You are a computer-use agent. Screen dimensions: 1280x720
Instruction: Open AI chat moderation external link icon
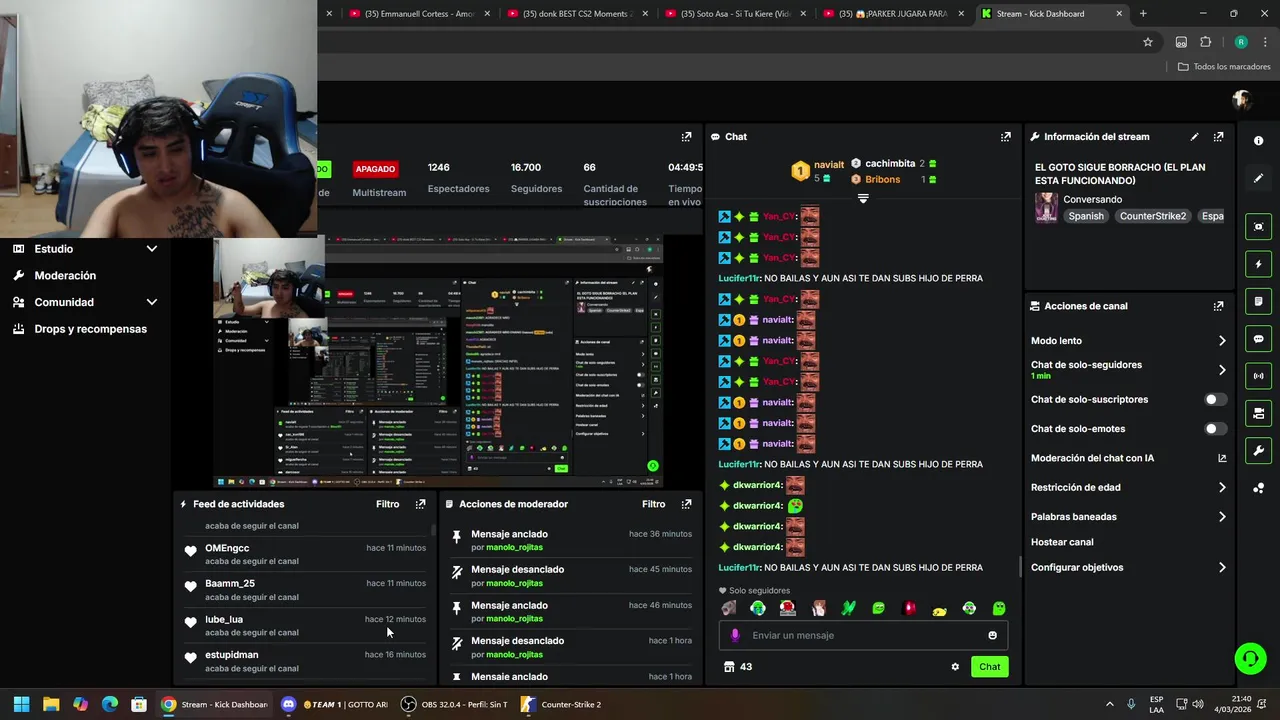[x=1222, y=458]
